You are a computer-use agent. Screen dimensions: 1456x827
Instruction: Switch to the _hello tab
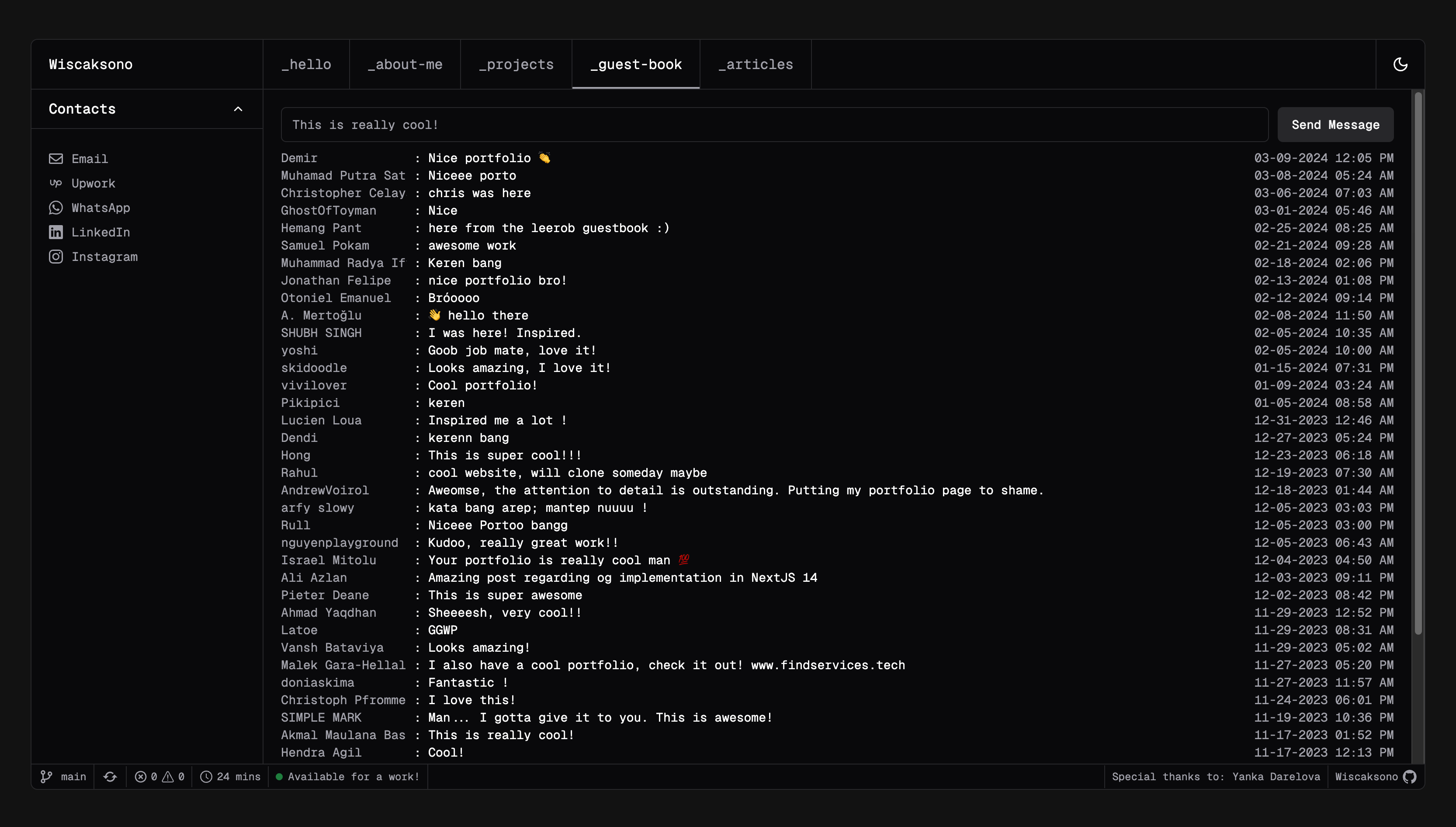point(306,65)
